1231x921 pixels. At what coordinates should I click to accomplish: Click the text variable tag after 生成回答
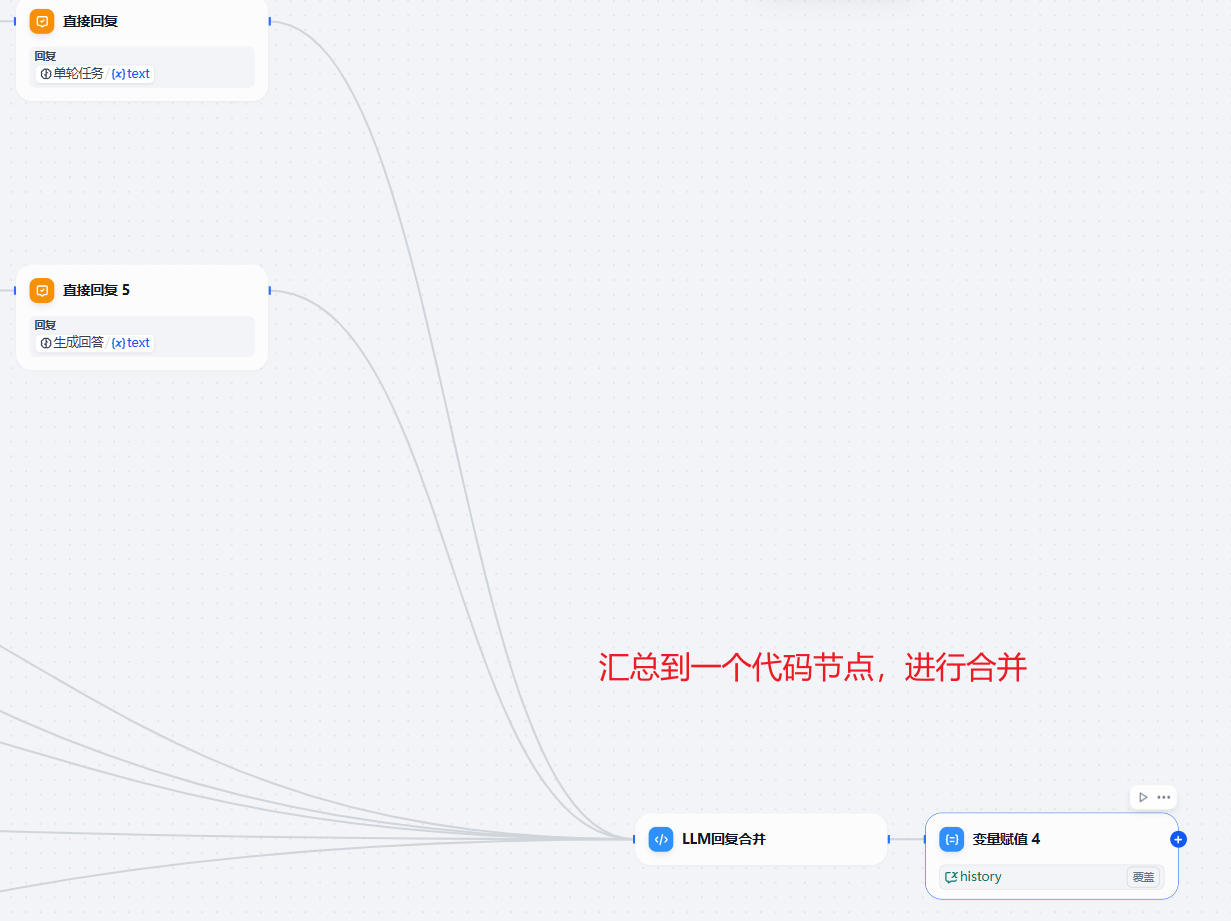132,343
